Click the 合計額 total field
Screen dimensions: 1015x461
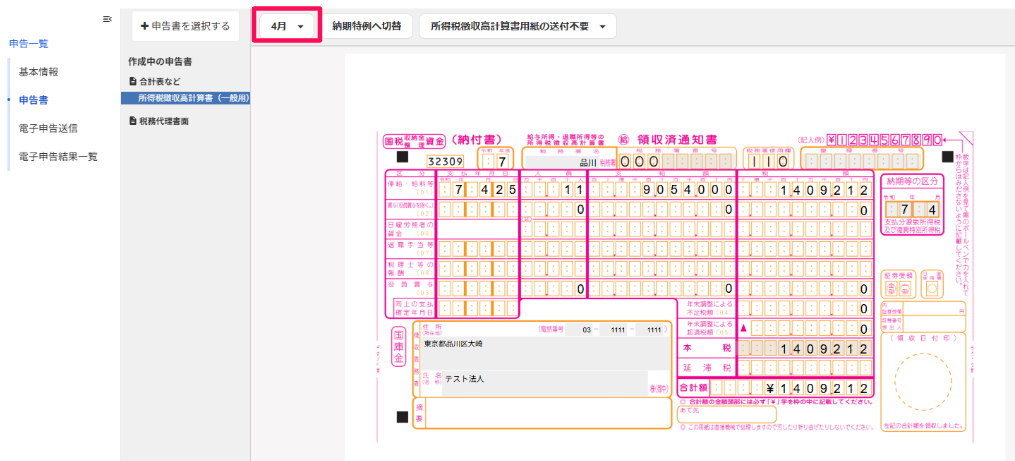(790, 388)
